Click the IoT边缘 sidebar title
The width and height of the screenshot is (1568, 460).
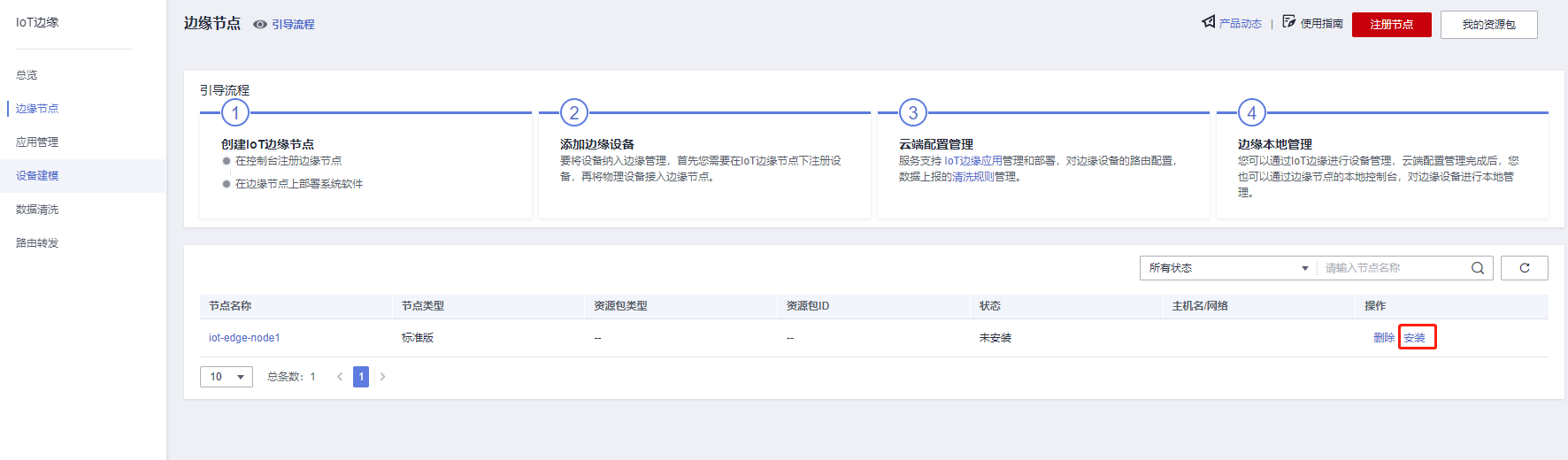pos(37,22)
